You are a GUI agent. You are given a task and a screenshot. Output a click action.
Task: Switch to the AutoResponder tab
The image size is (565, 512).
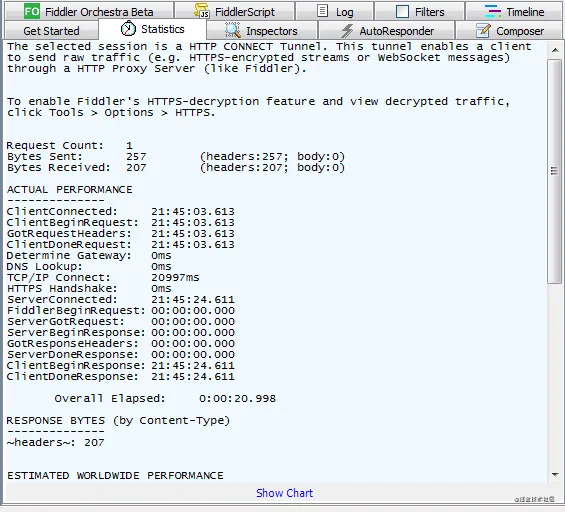pyautogui.click(x=387, y=31)
